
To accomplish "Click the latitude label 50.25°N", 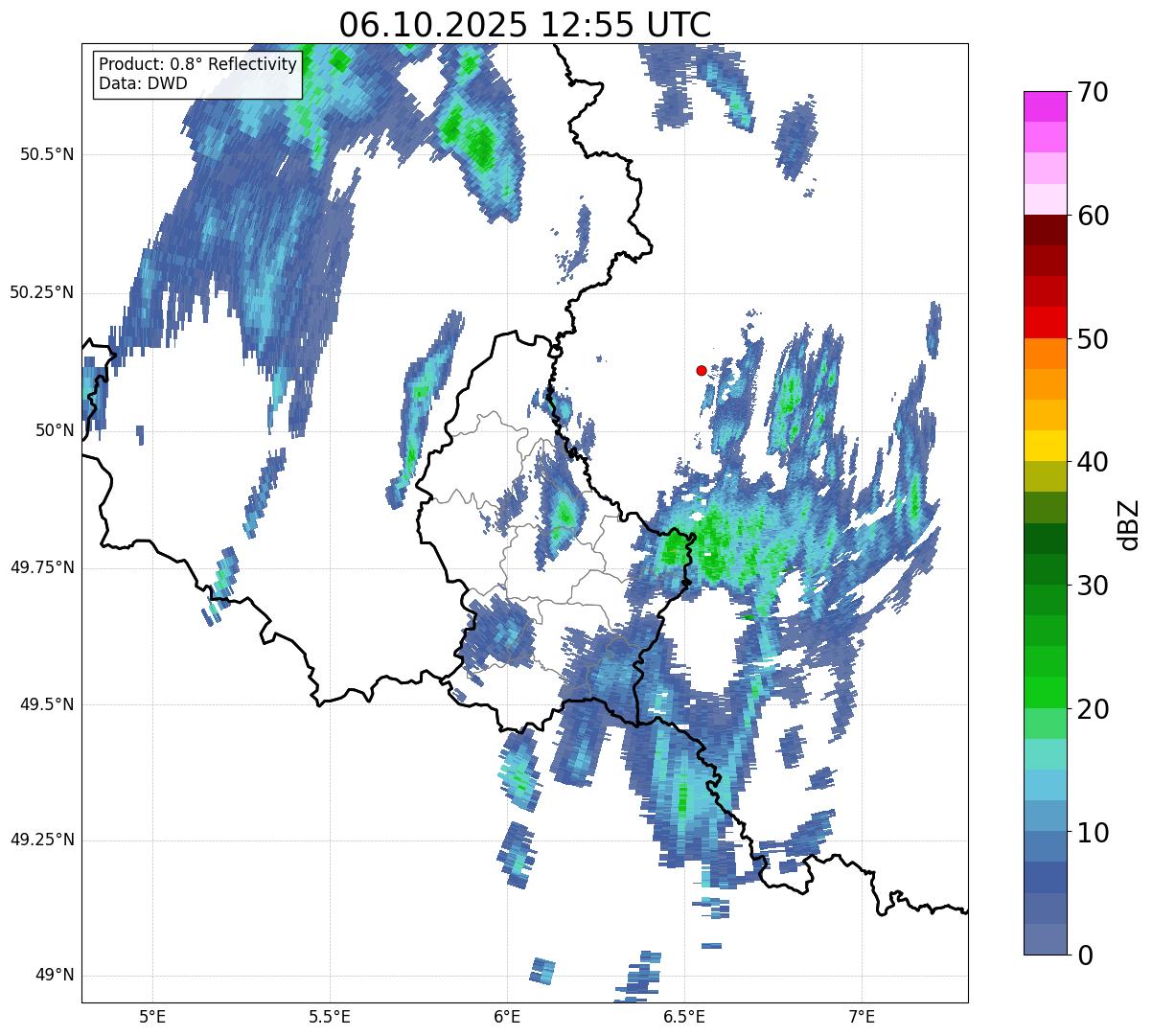I will (x=41, y=292).
